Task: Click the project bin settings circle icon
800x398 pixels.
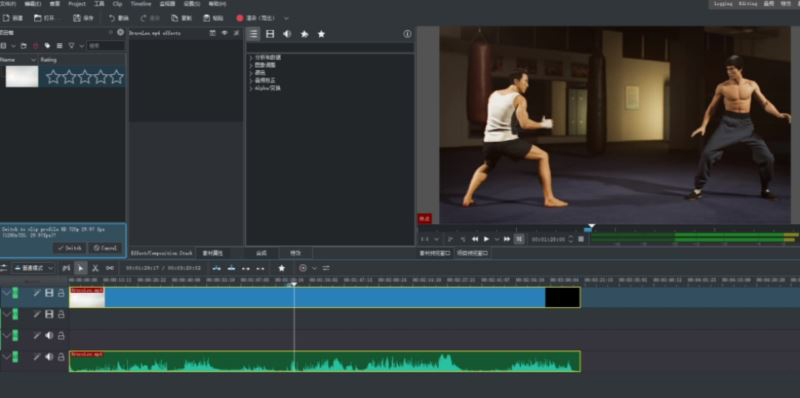Action: click(120, 32)
